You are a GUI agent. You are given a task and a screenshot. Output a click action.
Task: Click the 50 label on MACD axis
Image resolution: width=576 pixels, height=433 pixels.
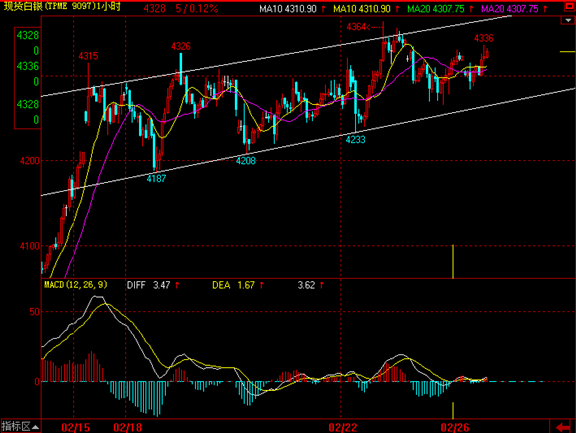(35, 312)
